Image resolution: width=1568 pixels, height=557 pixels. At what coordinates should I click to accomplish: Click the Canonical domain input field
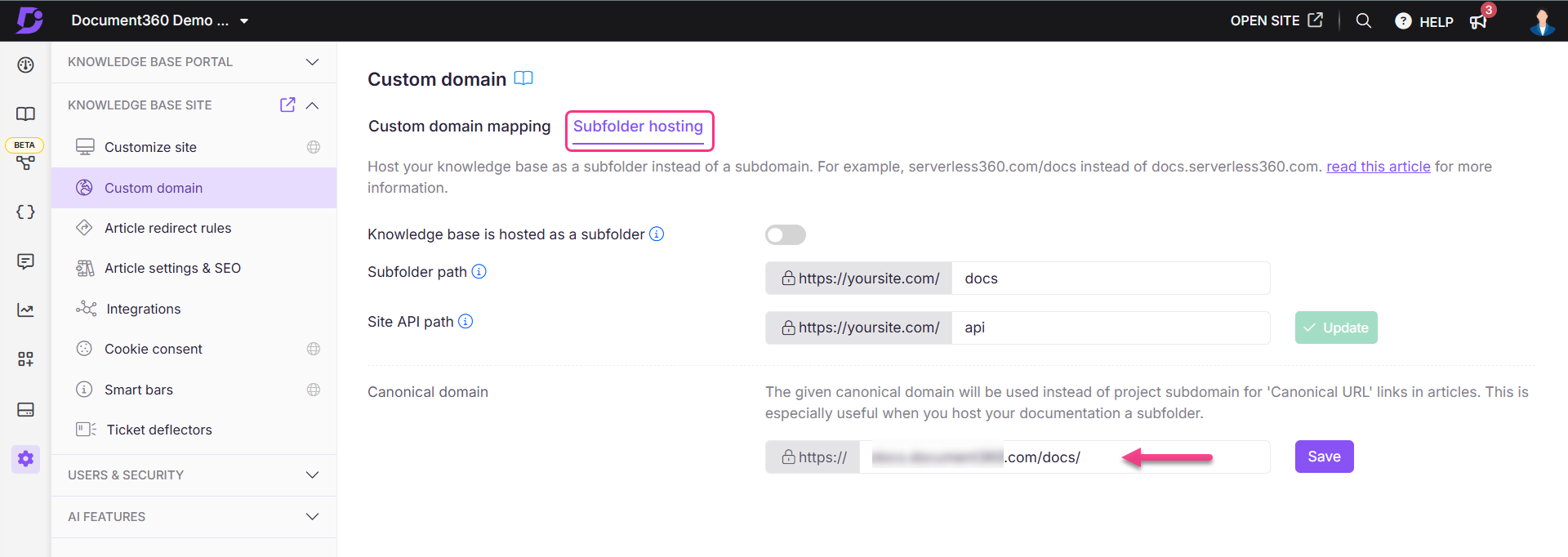point(1064,457)
